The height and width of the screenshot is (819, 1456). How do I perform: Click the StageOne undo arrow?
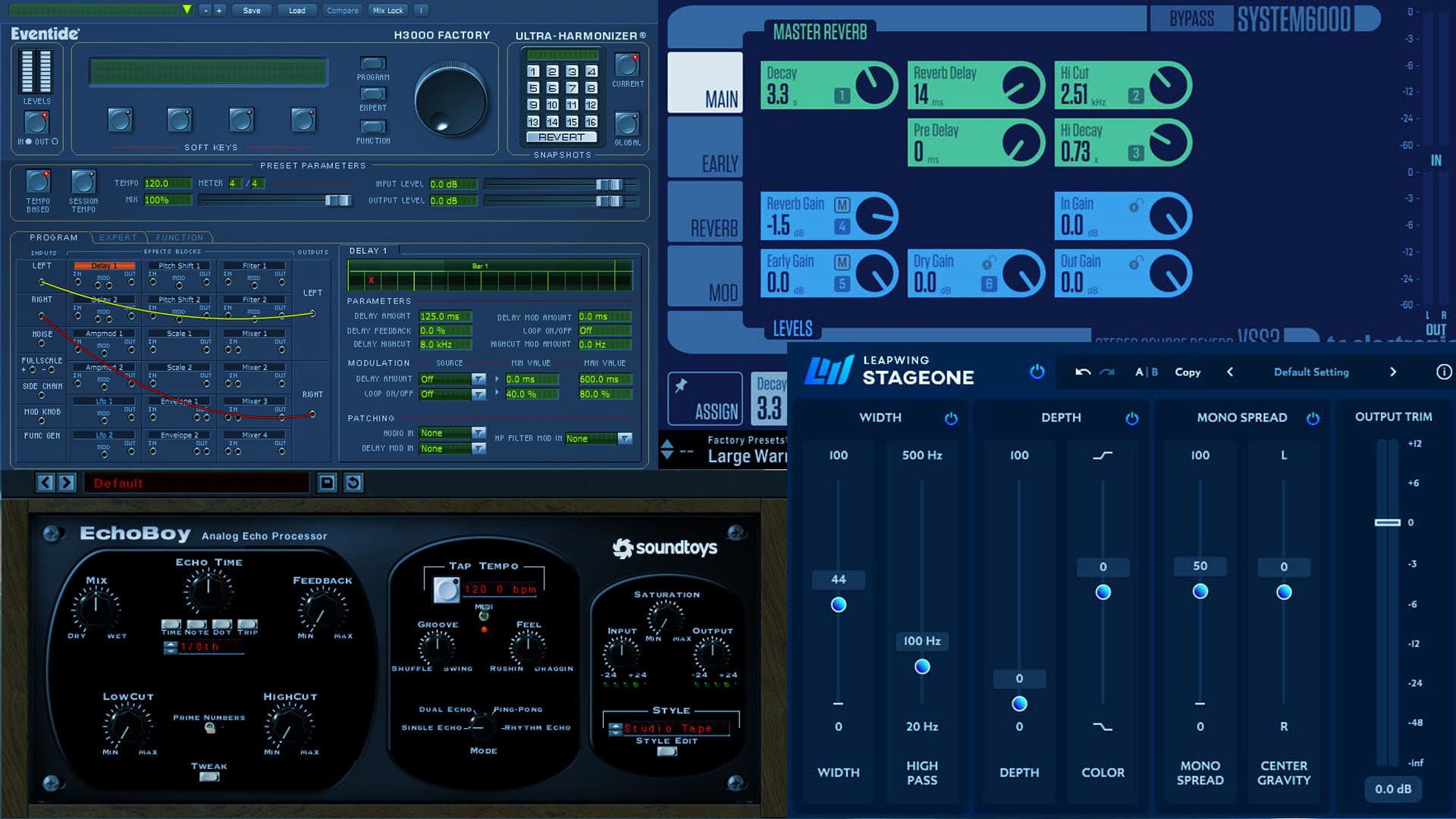1083,372
